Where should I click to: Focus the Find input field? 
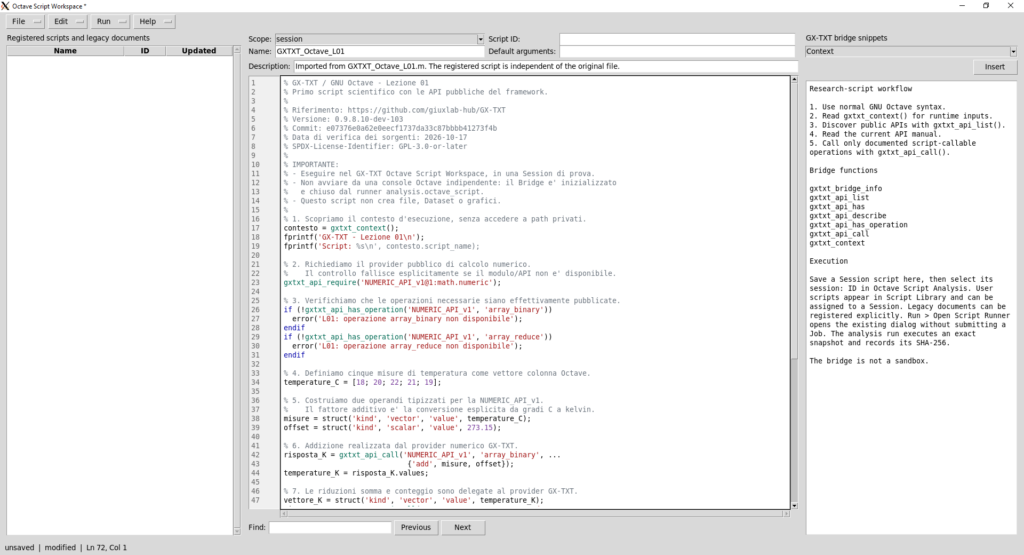tap(330, 528)
